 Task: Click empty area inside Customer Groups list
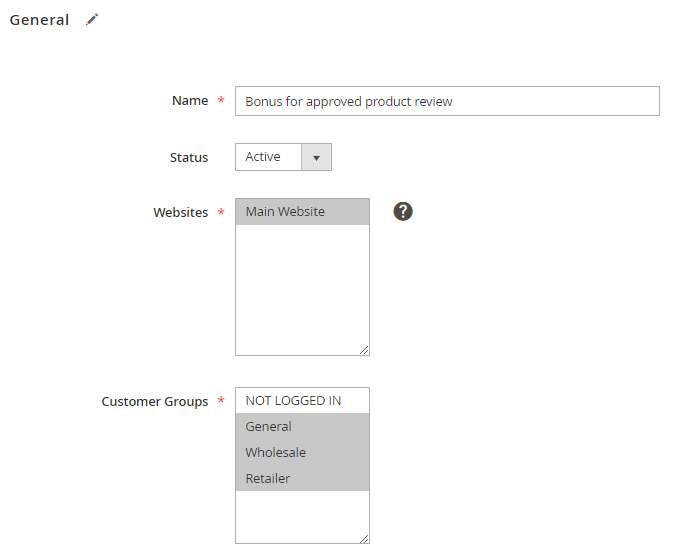302,515
